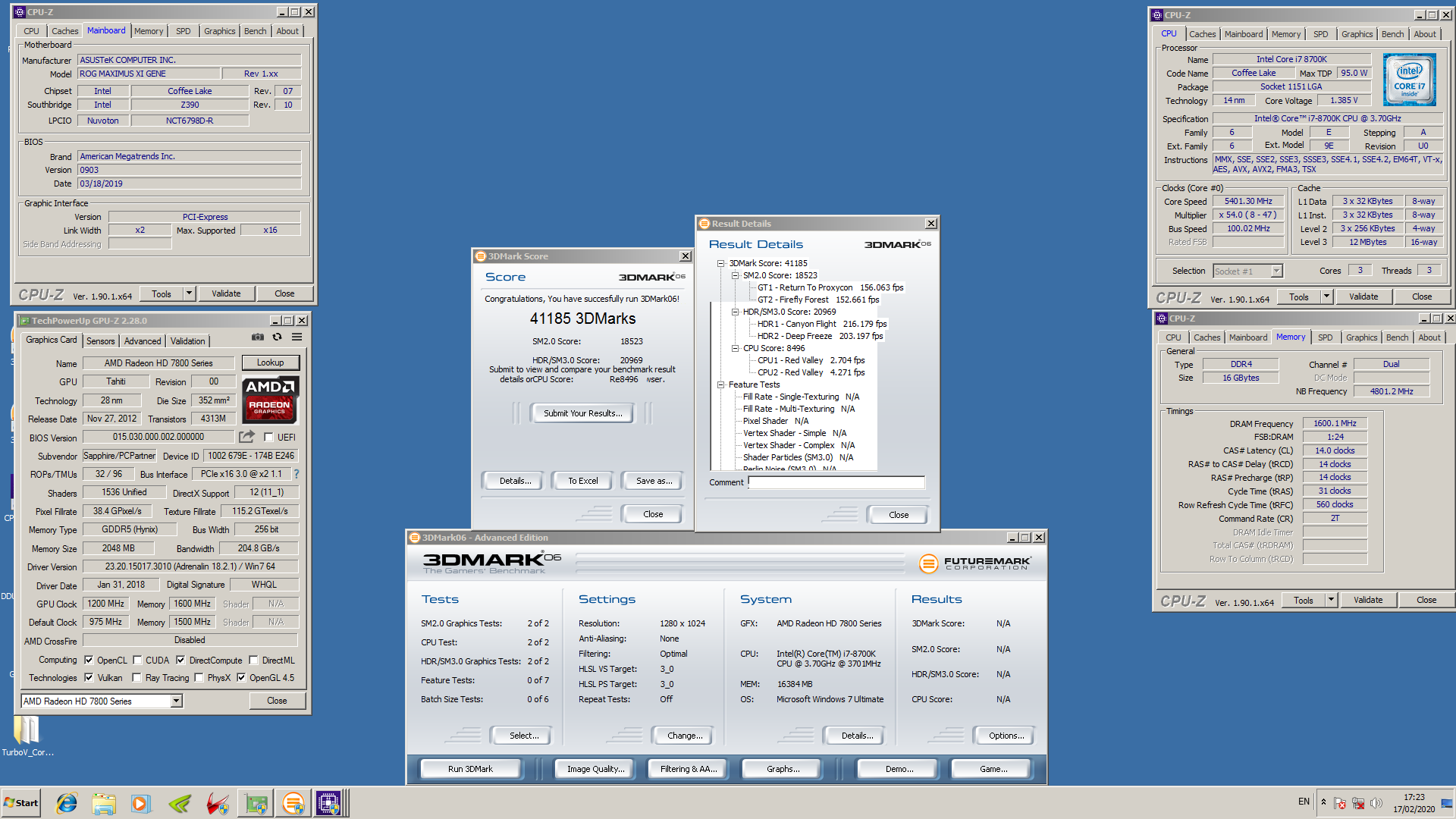
Task: Toggle the OpenCL checkbox
Action: [89, 661]
